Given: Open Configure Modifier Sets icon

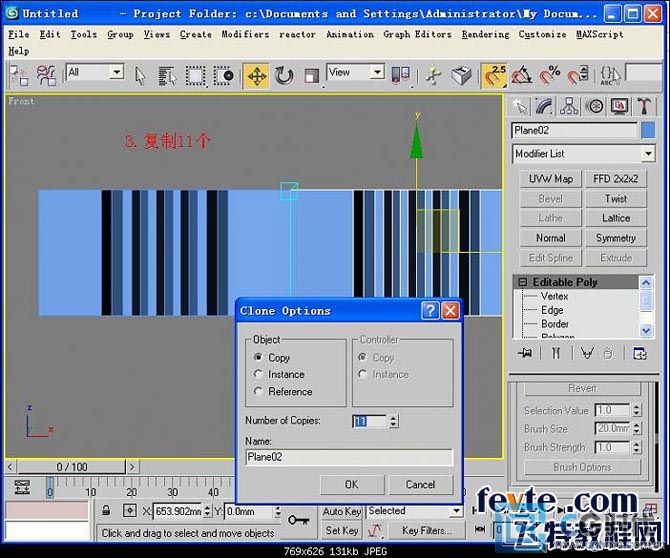Looking at the screenshot, I should (640, 353).
